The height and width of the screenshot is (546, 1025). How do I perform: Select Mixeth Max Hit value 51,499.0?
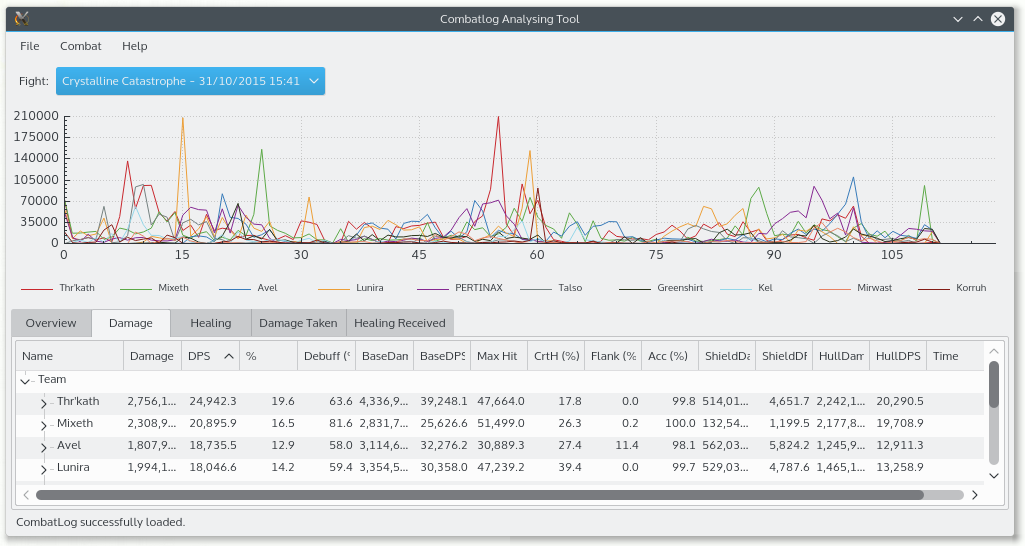point(501,423)
